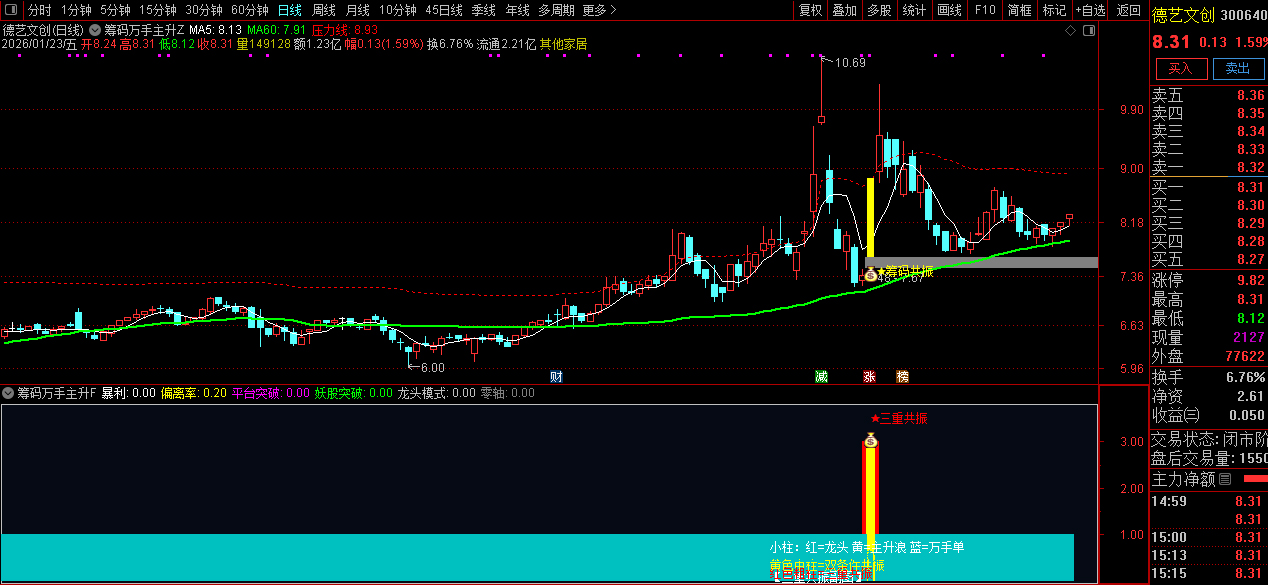1268x585 pixels.
Task: Click the 财 event marker below chart
Action: coord(557,377)
